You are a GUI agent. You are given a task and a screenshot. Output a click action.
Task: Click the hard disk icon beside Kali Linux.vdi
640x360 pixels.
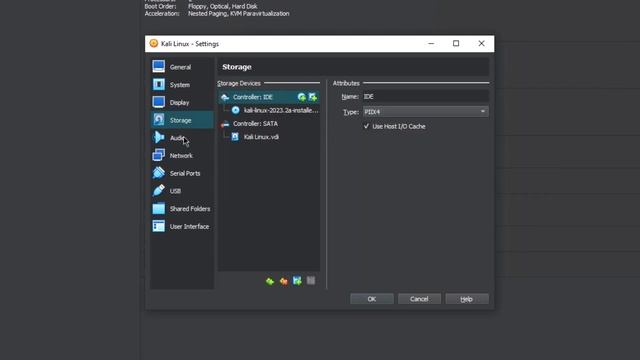tap(235, 137)
